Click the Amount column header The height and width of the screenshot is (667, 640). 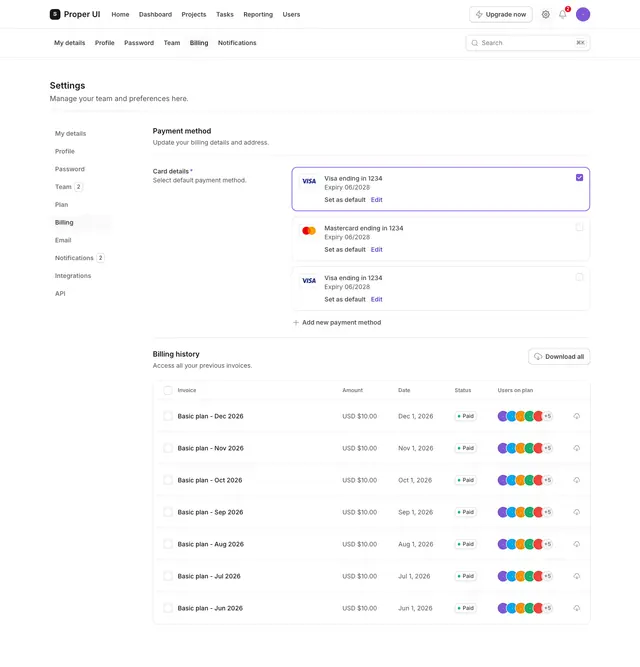pyautogui.click(x=353, y=390)
